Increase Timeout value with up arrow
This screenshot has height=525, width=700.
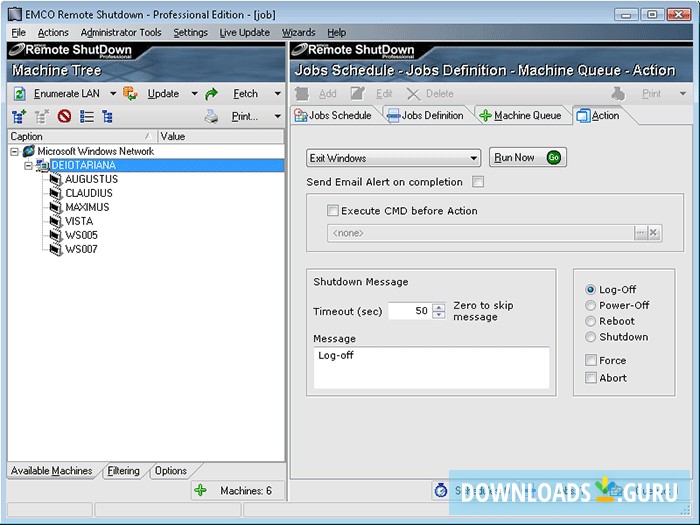439,307
